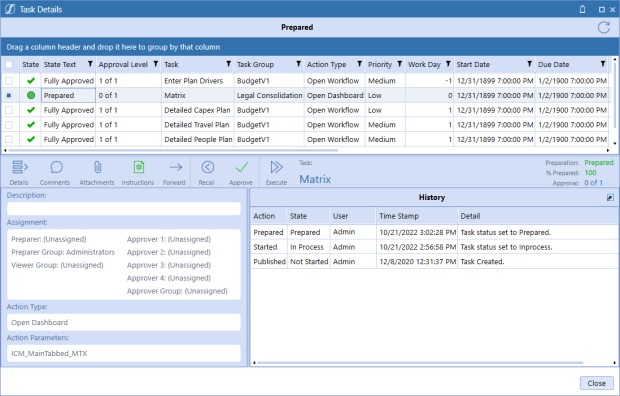This screenshot has width=620, height=396.
Task: Click the Time Stamp history column header
Action: pyautogui.click(x=399, y=216)
